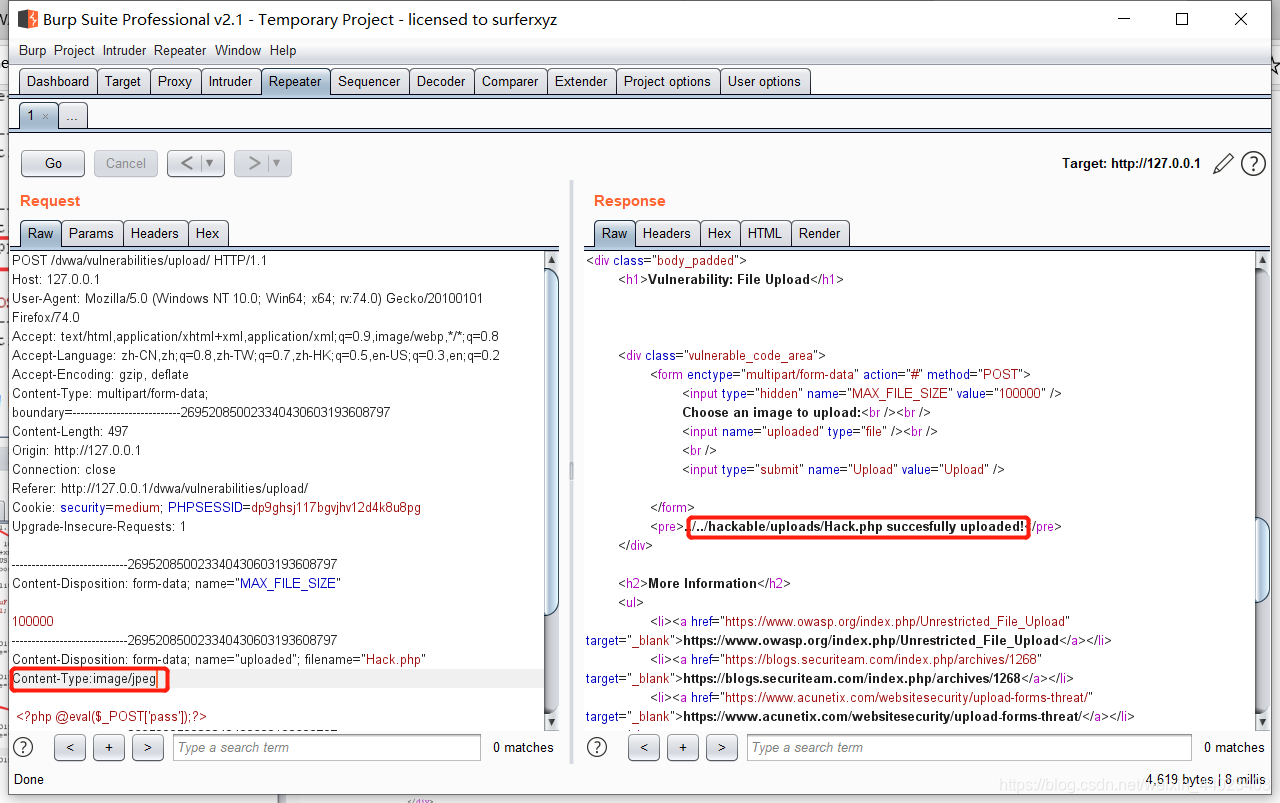Click the PHP eval payload line
This screenshot has height=803, width=1280.
click(112, 716)
